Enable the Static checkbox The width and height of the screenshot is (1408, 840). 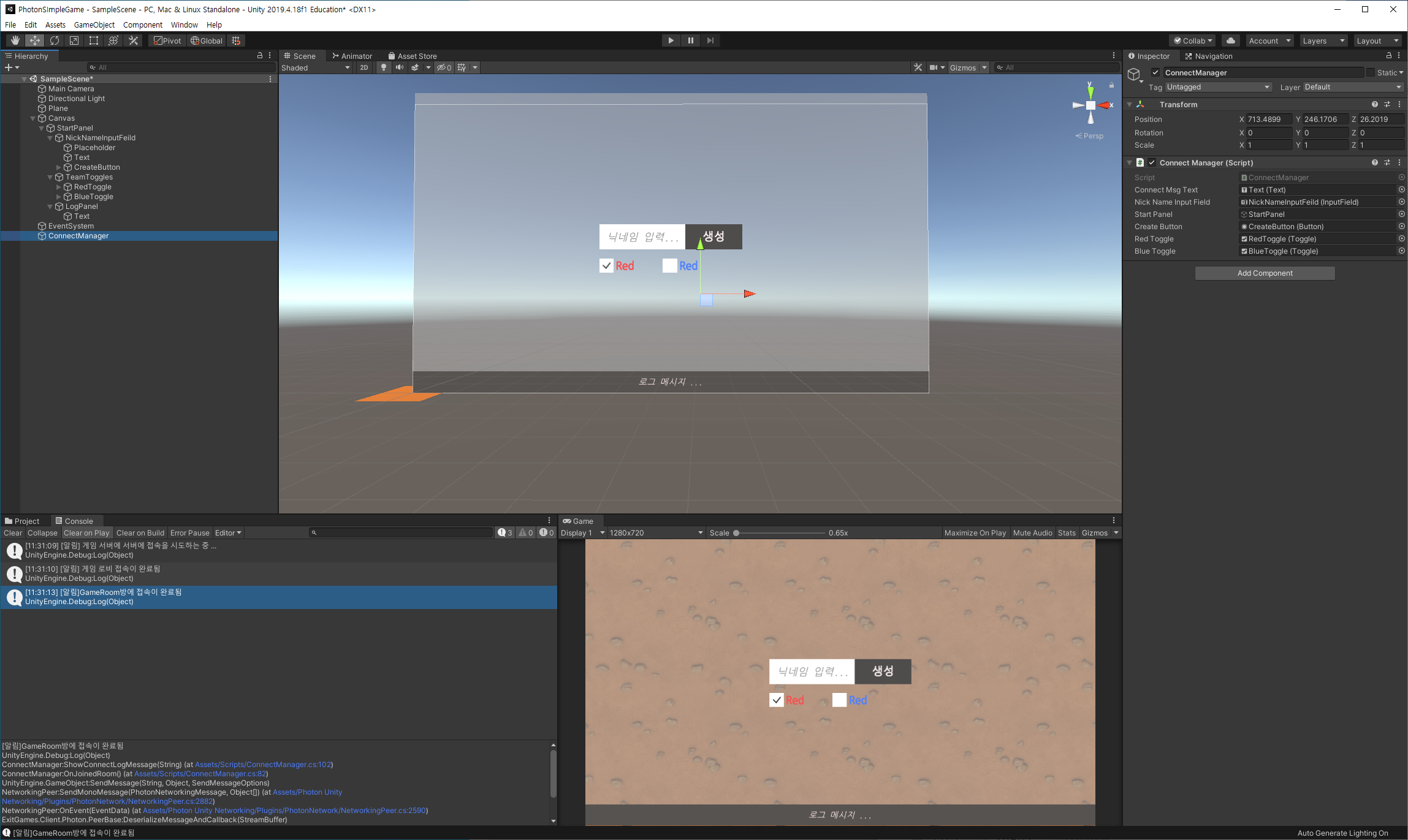coord(1371,72)
